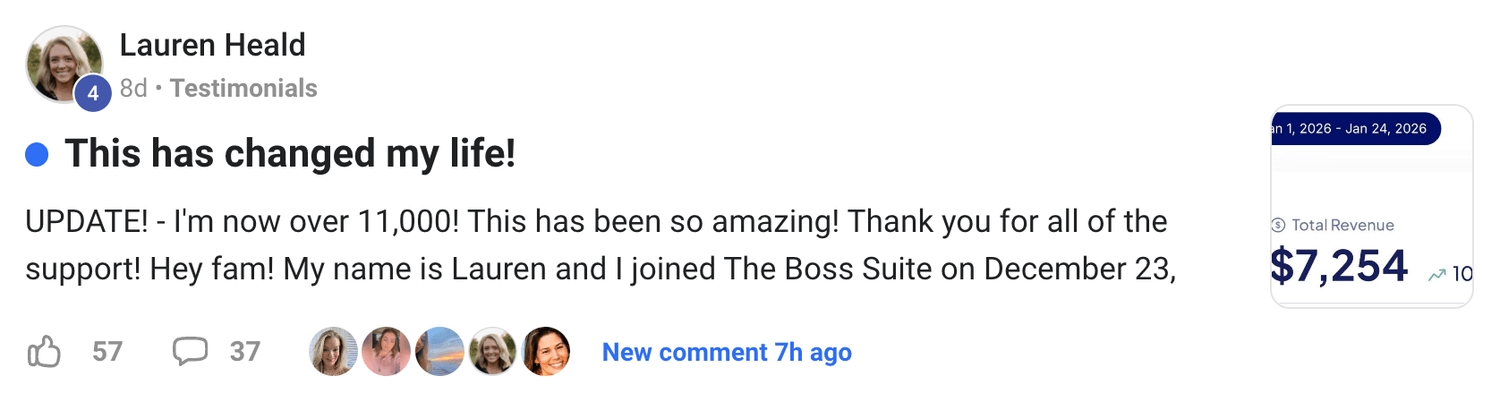Click the level 4 badge

click(92, 93)
